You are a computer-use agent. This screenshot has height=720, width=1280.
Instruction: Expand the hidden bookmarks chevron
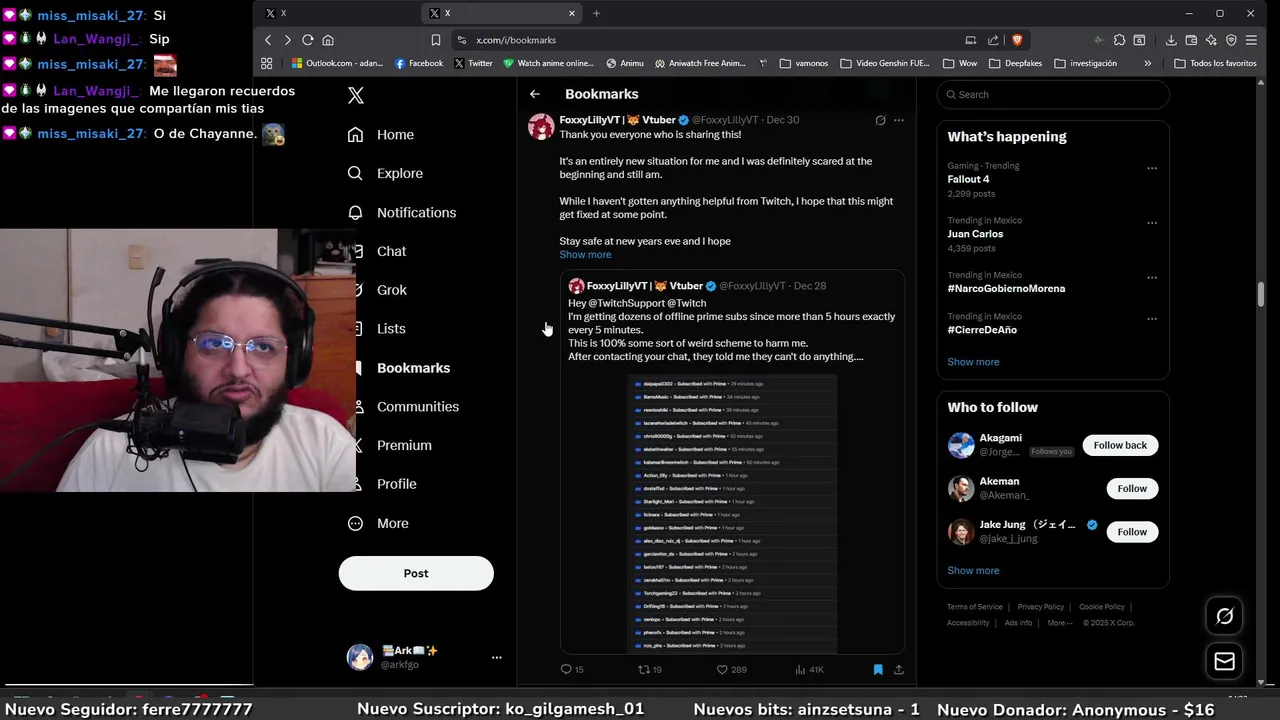pyautogui.click(x=1148, y=63)
